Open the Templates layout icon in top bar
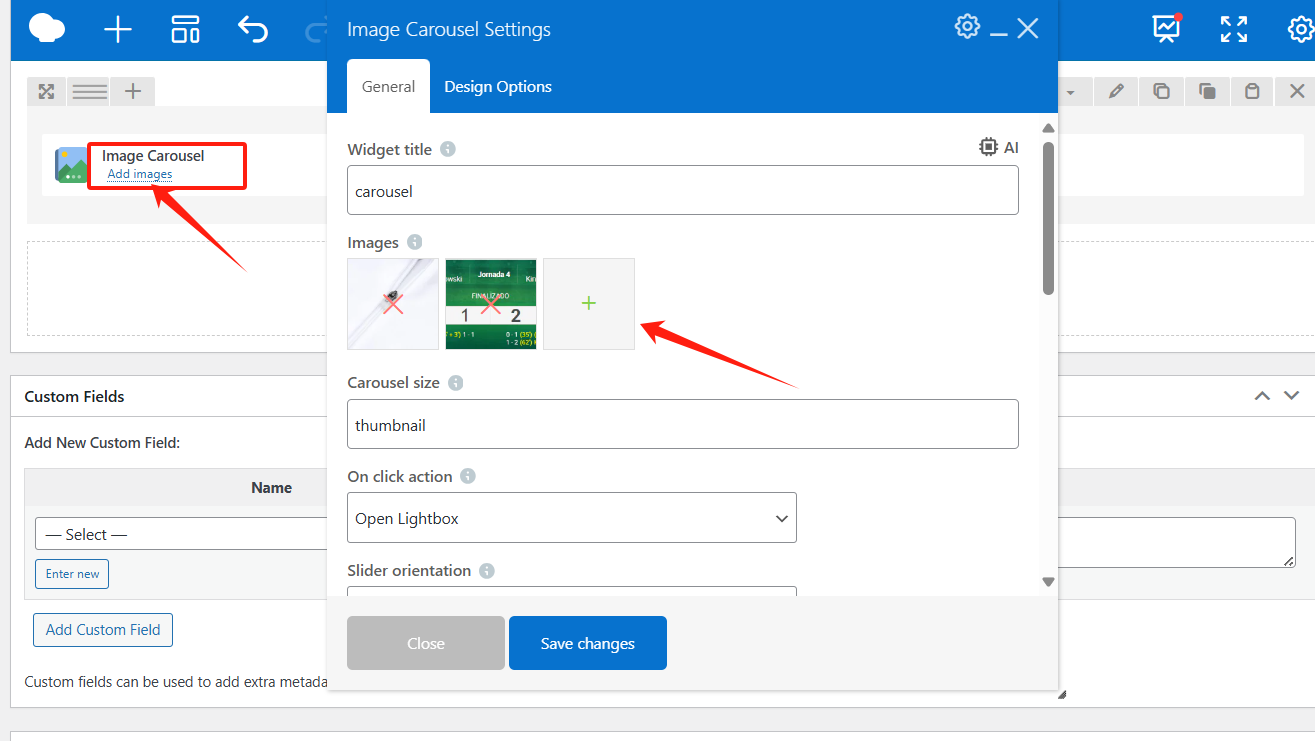Screen dimensions: 1315x741 point(185,30)
